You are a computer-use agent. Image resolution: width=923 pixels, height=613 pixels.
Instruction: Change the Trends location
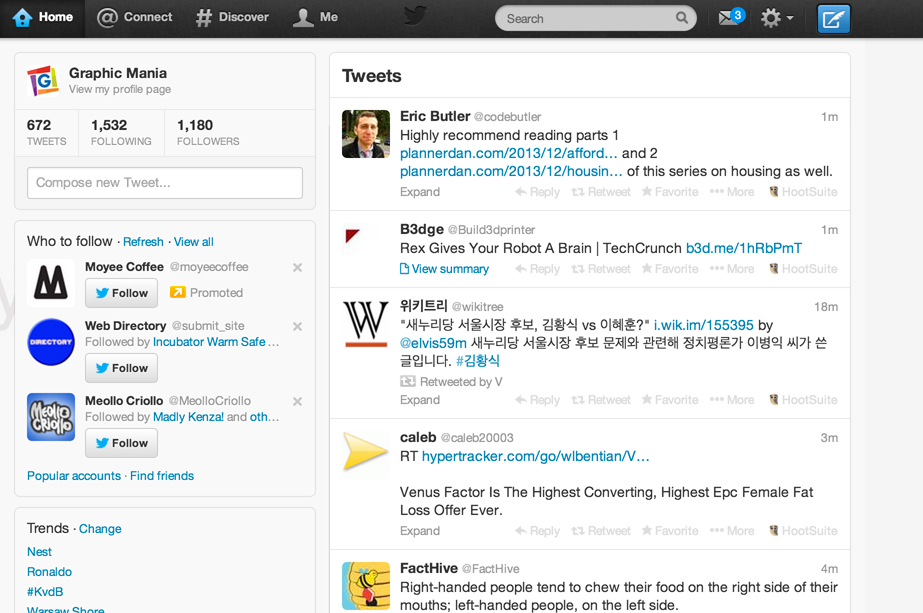click(x=100, y=529)
